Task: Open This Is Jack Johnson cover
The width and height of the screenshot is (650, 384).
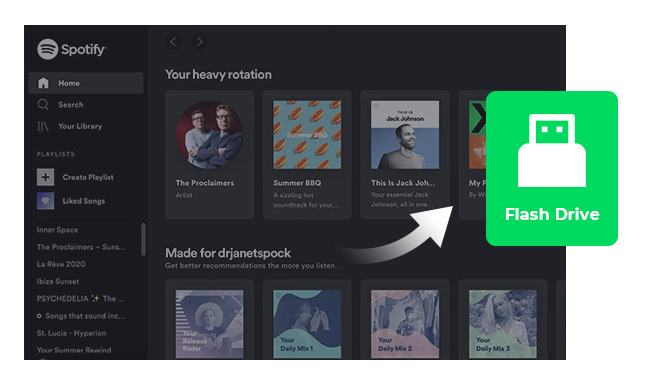Action: (x=405, y=134)
